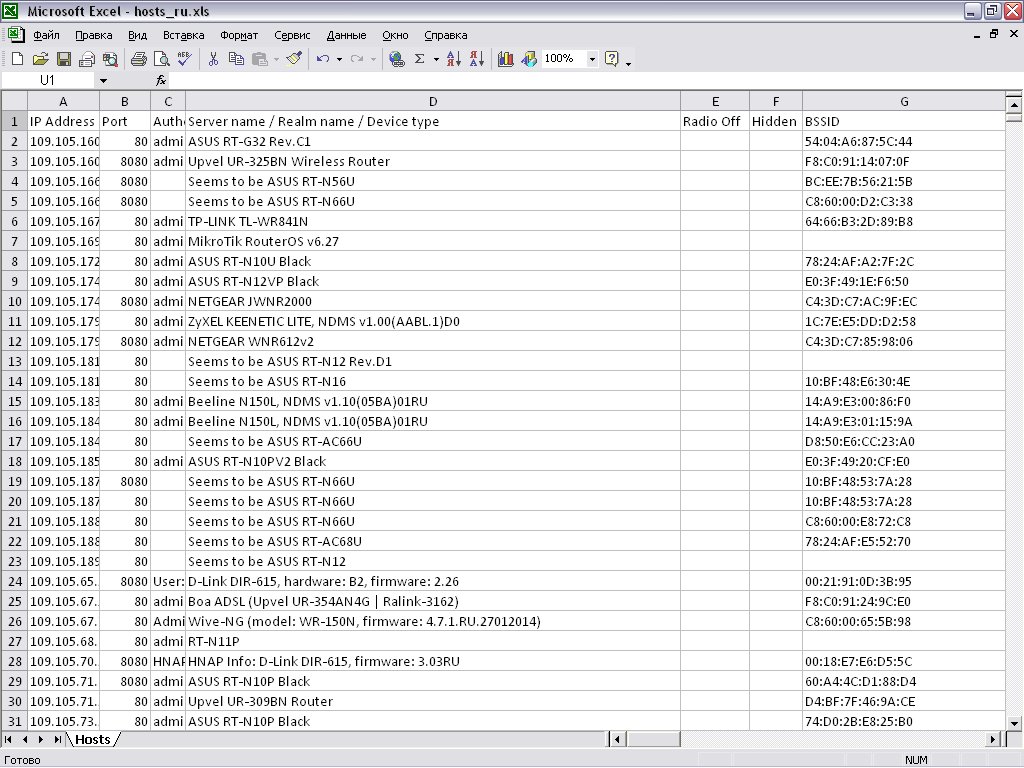This screenshot has width=1024, height=768.
Task: Click the Select All corner button
Action: [14, 101]
